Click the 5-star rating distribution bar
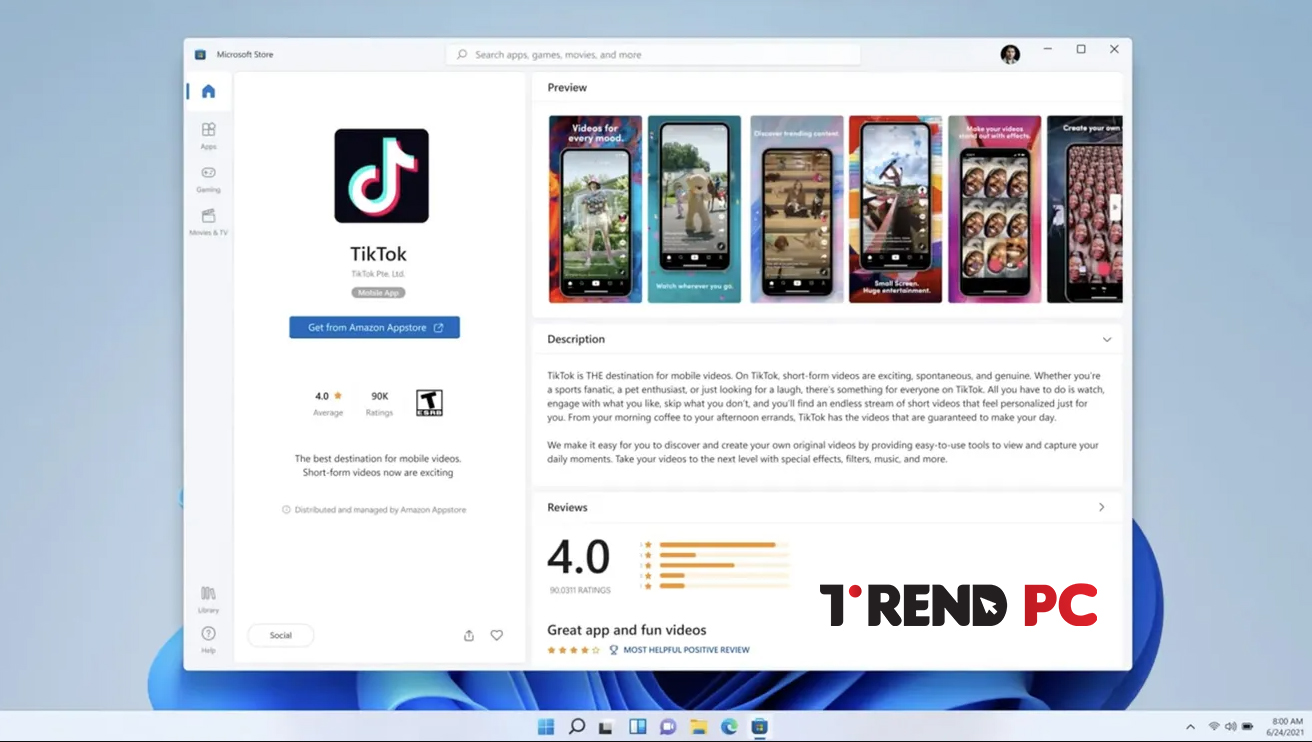This screenshot has height=742, width=1312. [x=724, y=545]
